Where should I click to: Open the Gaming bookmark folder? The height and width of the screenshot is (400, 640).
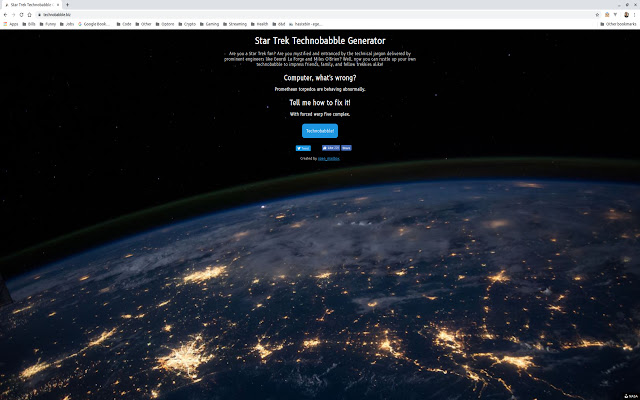tap(210, 24)
